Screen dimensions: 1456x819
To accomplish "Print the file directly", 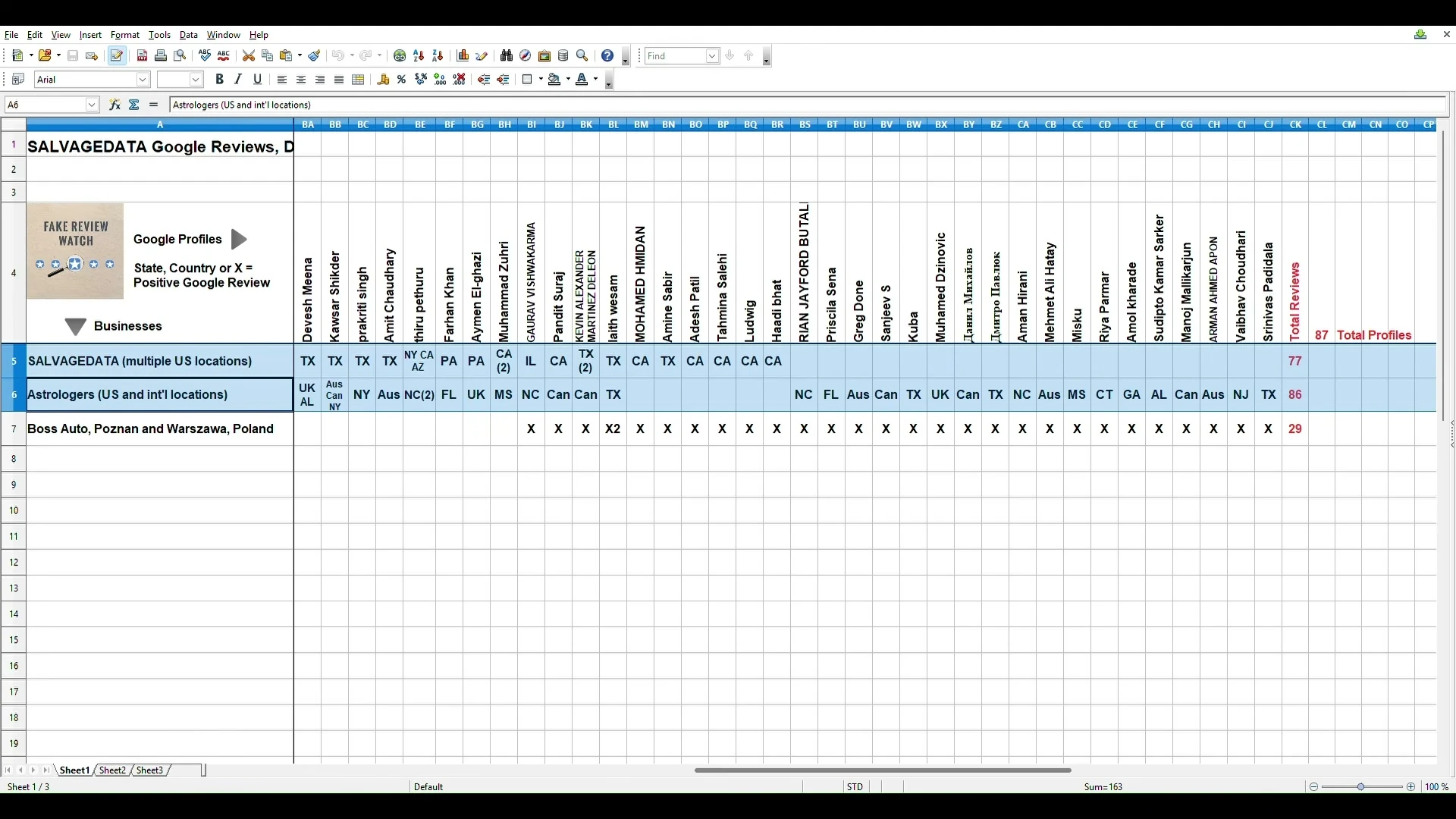I will click(161, 56).
